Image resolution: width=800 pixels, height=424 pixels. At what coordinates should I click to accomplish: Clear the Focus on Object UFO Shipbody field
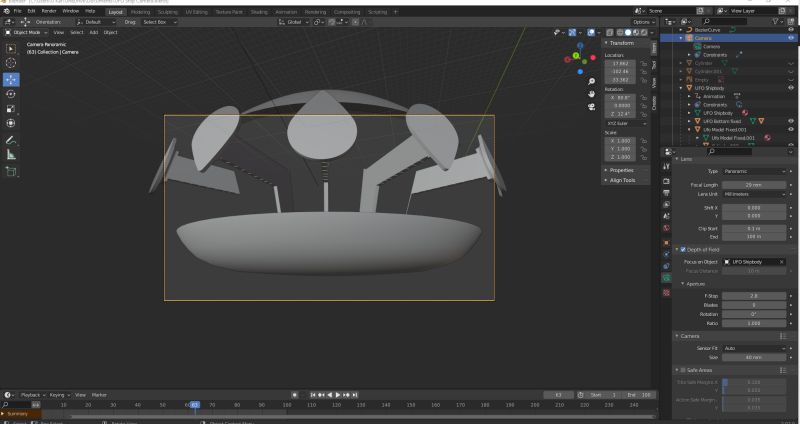point(782,262)
